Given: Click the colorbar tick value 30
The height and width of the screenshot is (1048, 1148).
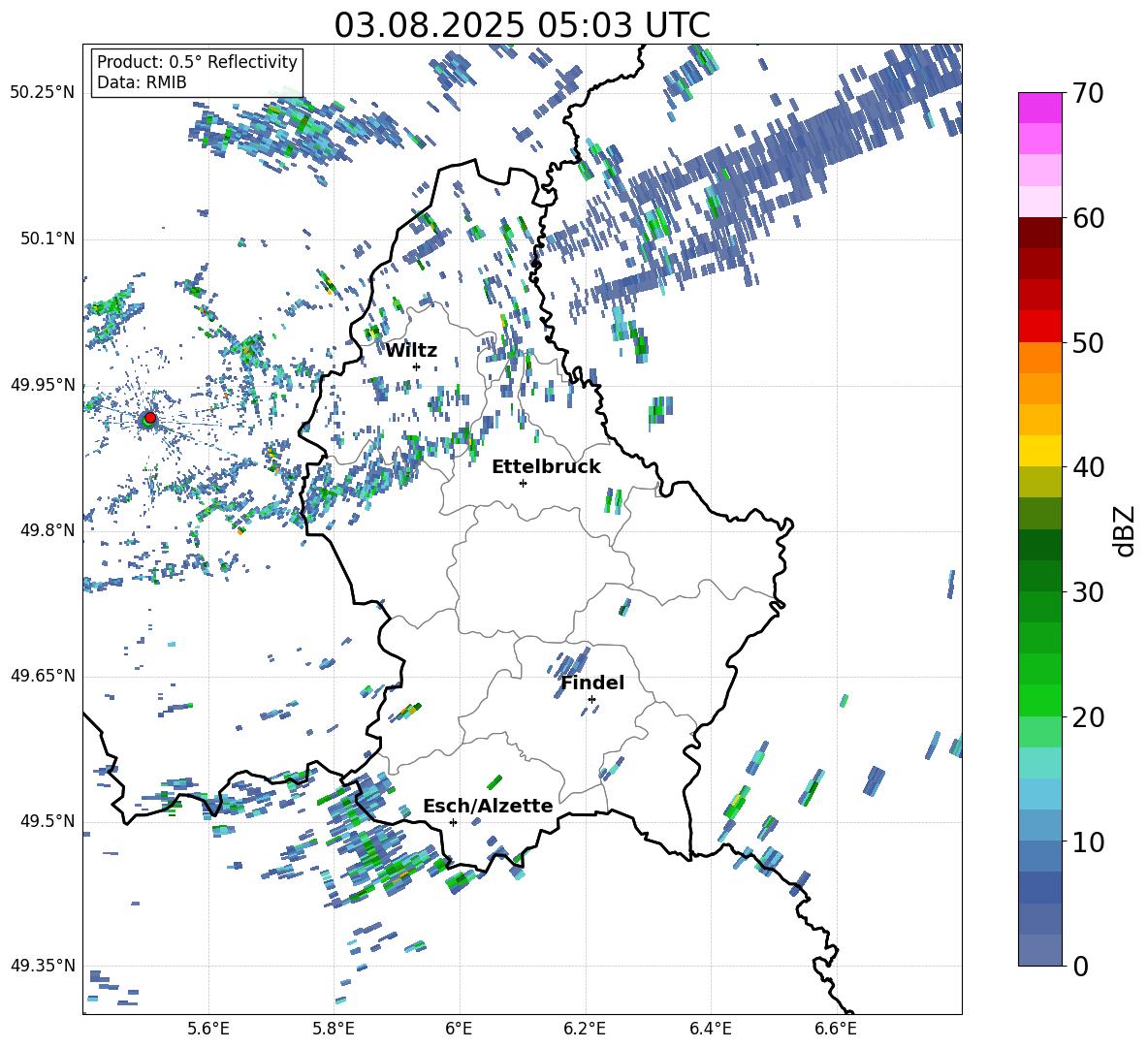Looking at the screenshot, I should (1088, 592).
